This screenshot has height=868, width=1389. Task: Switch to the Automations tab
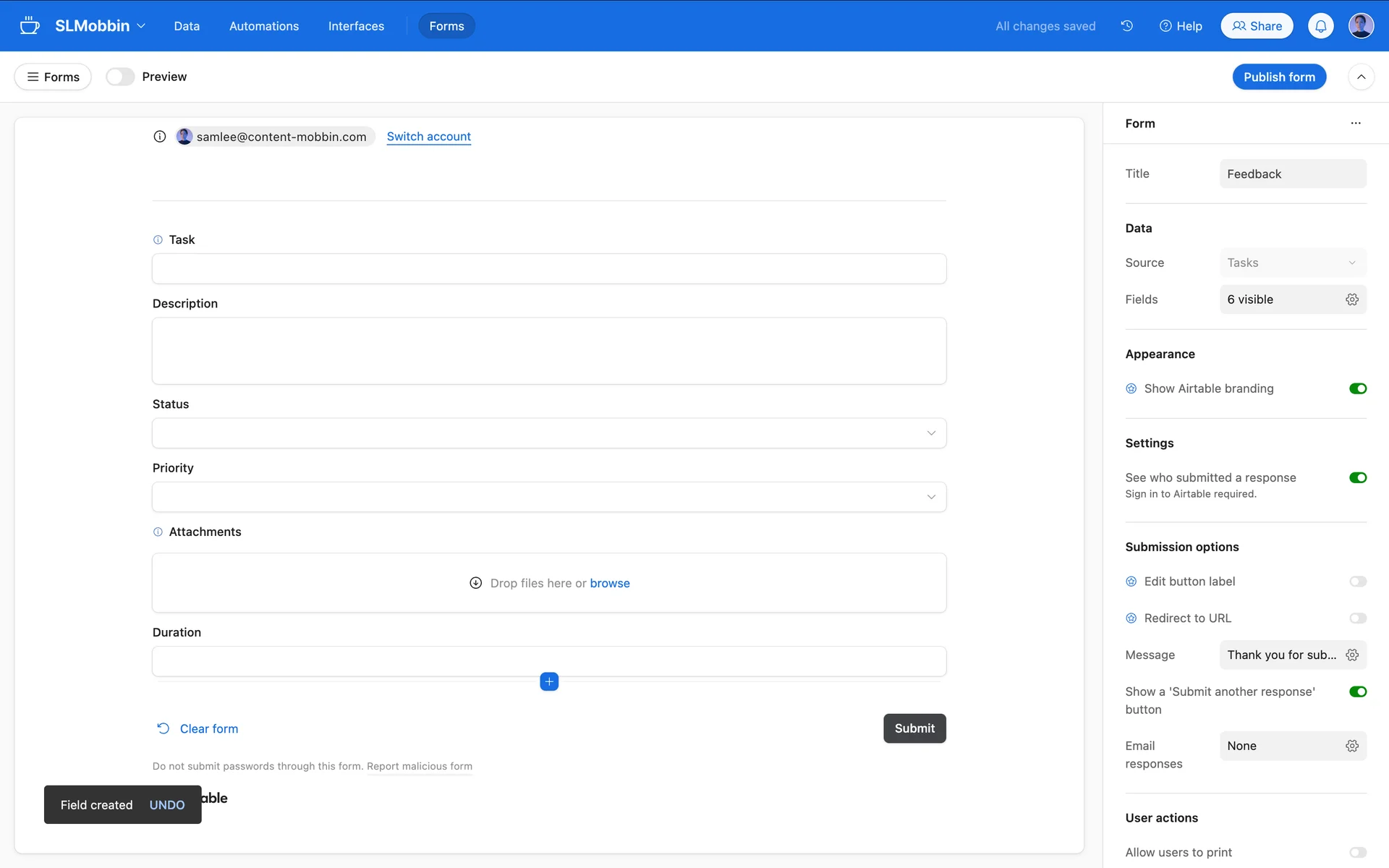pyautogui.click(x=263, y=26)
